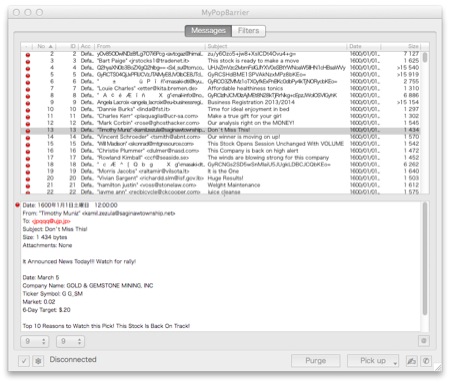
Task: Toggle red marker on Christie Plummer message
Action: (x=28, y=151)
